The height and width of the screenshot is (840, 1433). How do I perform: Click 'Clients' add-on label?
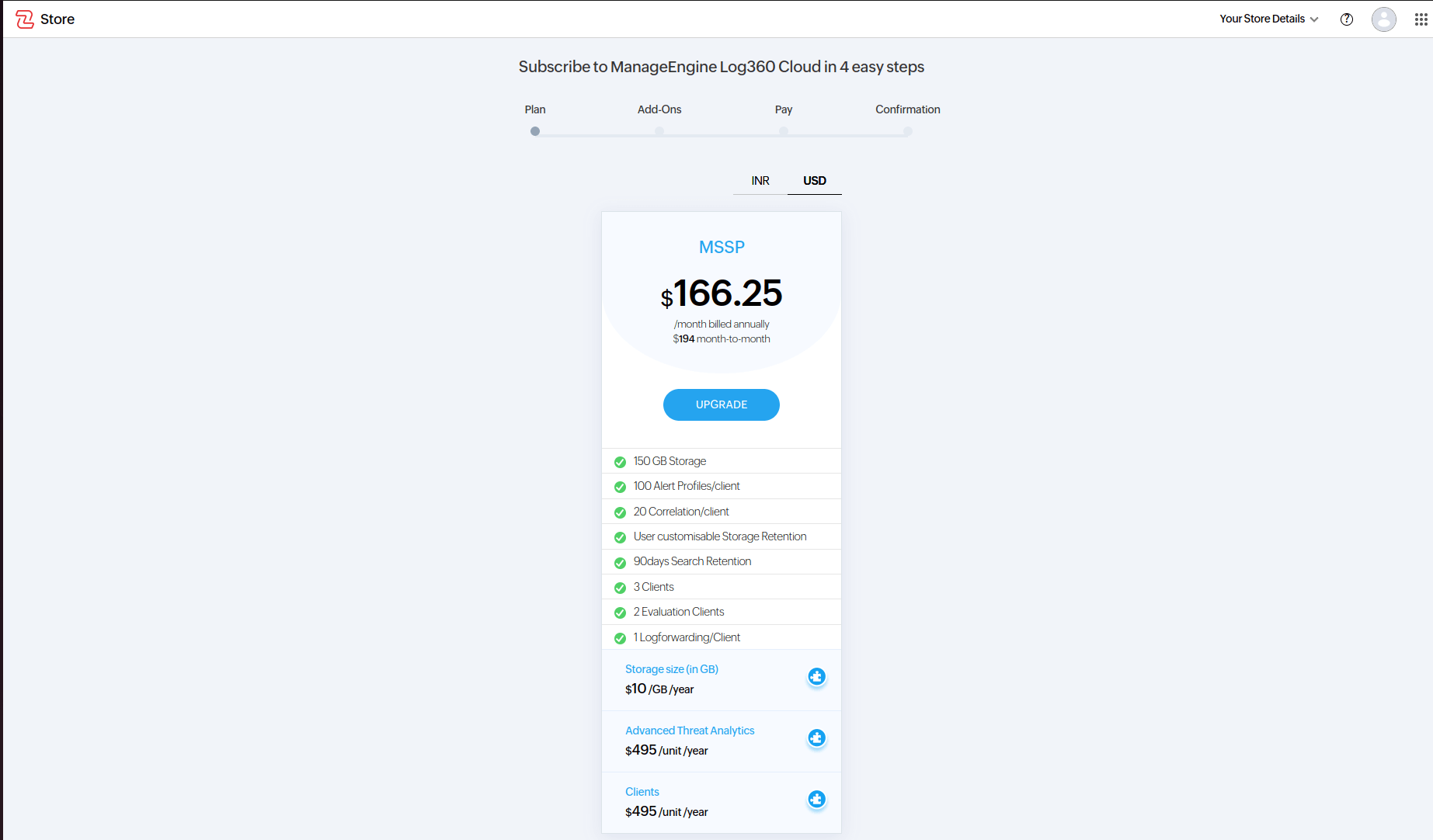click(642, 792)
